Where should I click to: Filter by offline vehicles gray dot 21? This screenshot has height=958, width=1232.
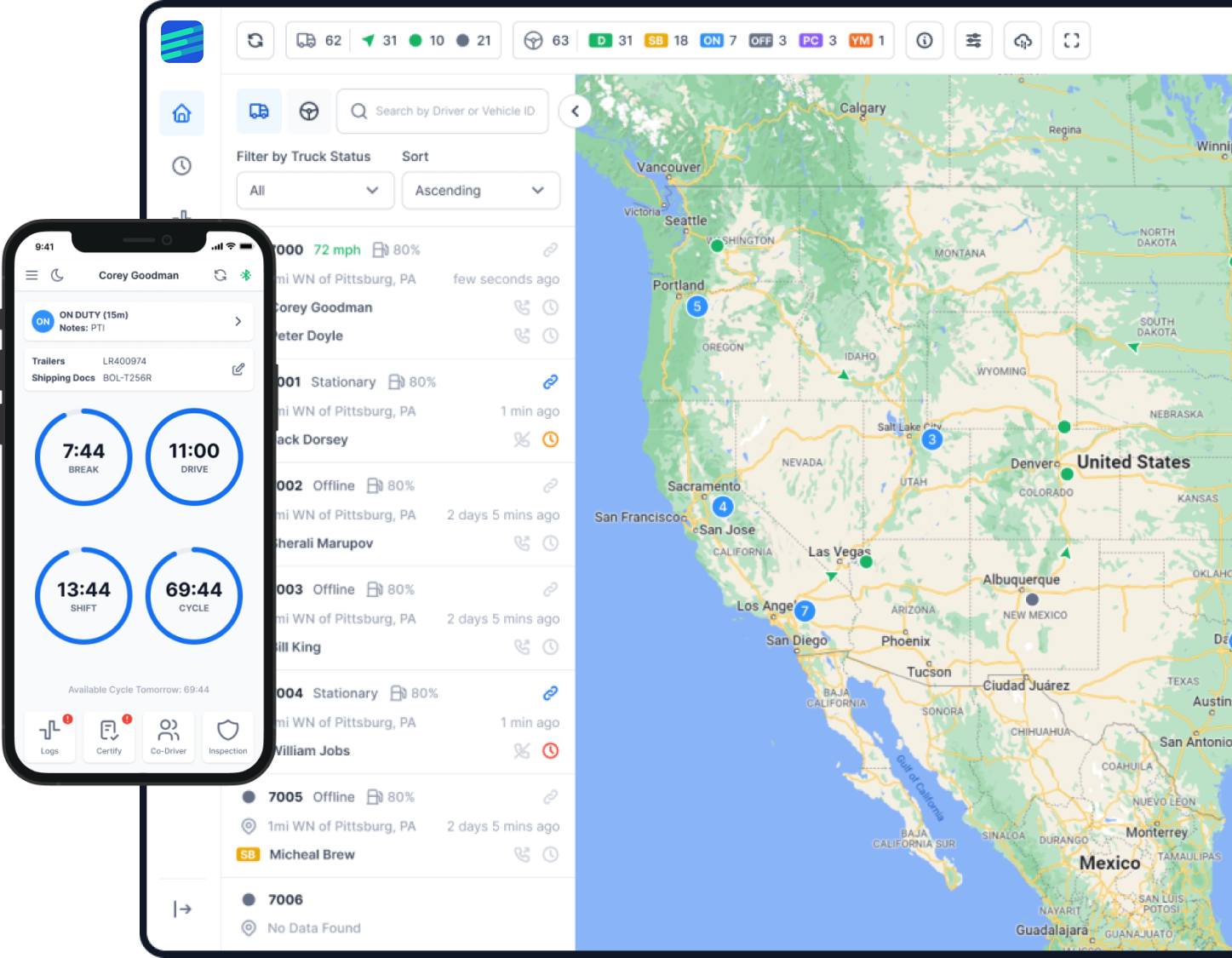pos(473,40)
